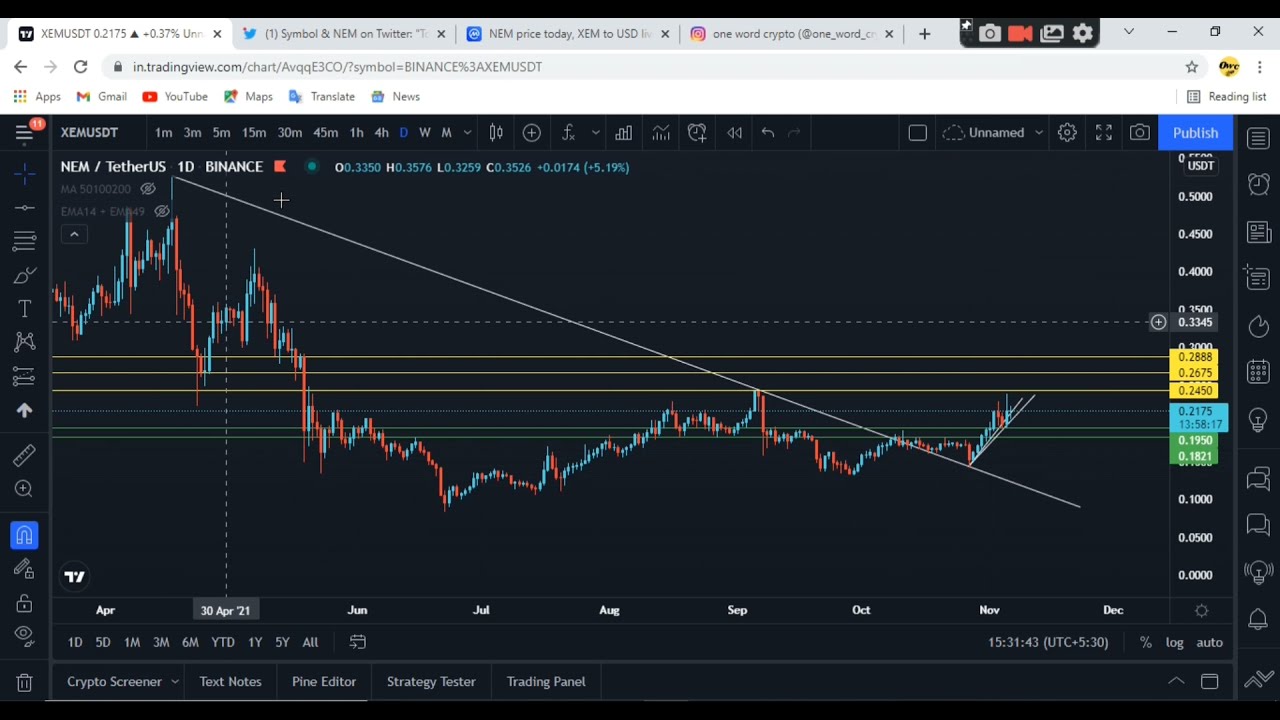Select the 15m timeframe
This screenshot has width=1280, height=720.
[x=254, y=133]
